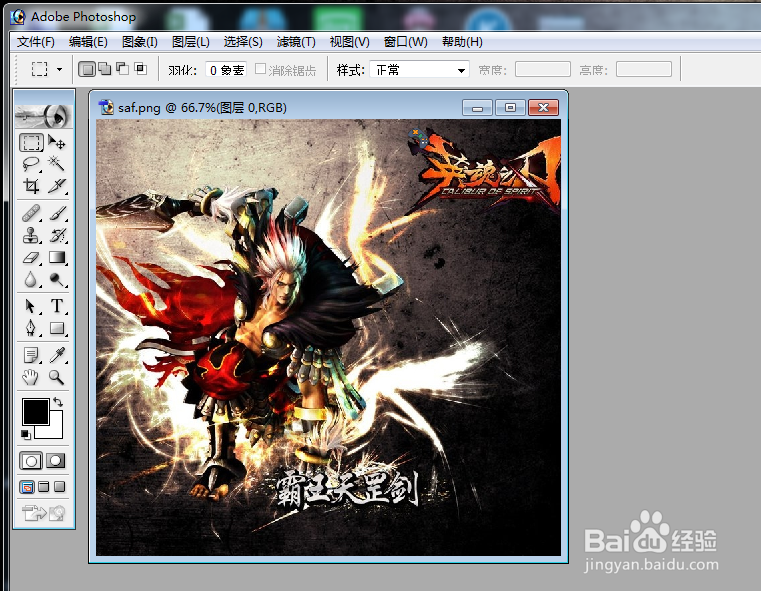
Task: Click the feather (羽化) value field
Action: tap(226, 70)
